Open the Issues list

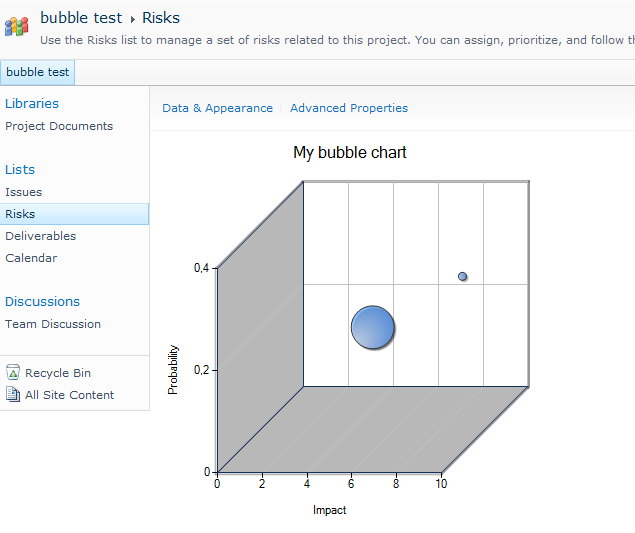click(24, 192)
